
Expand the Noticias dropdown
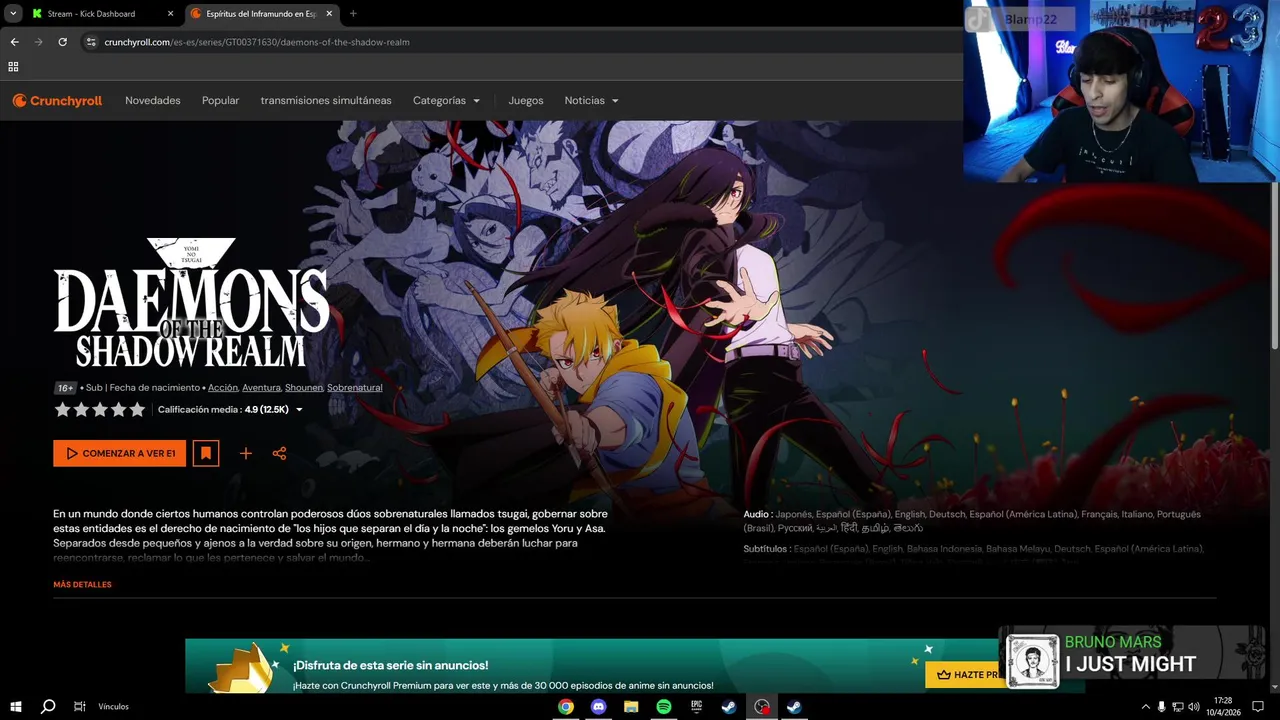click(x=591, y=101)
